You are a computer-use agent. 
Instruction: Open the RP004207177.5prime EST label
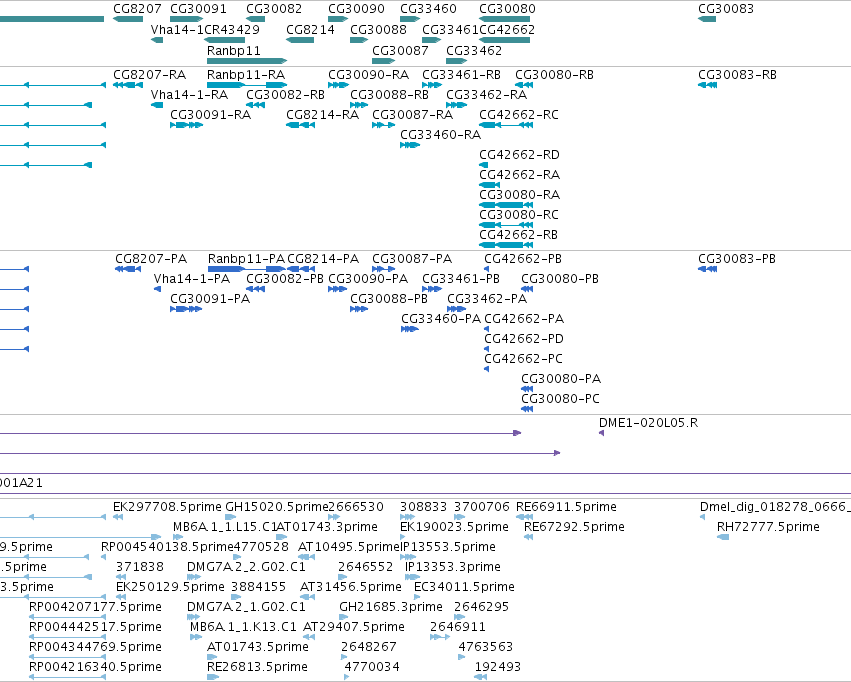pos(95,606)
